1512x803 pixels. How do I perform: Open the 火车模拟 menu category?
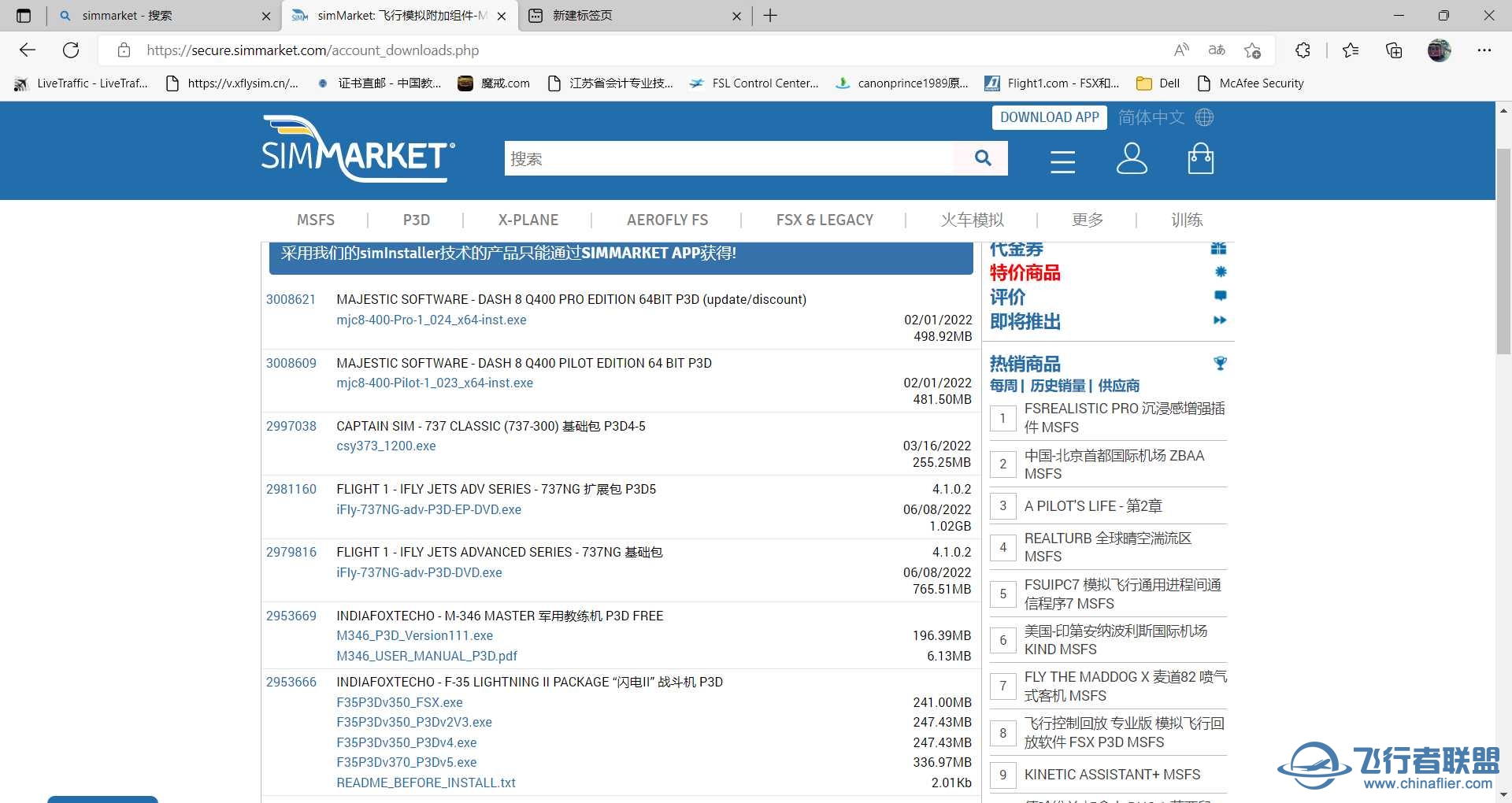tap(972, 220)
